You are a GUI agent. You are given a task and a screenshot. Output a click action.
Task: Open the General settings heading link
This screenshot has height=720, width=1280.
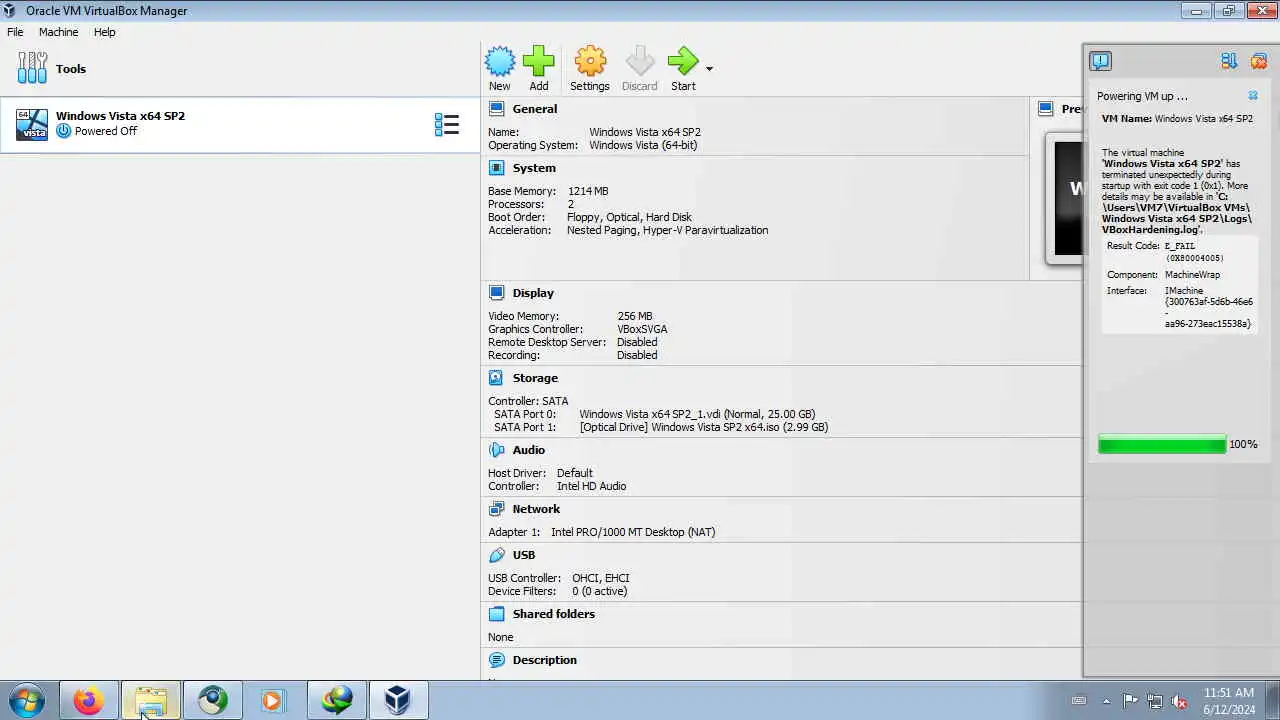coord(535,109)
